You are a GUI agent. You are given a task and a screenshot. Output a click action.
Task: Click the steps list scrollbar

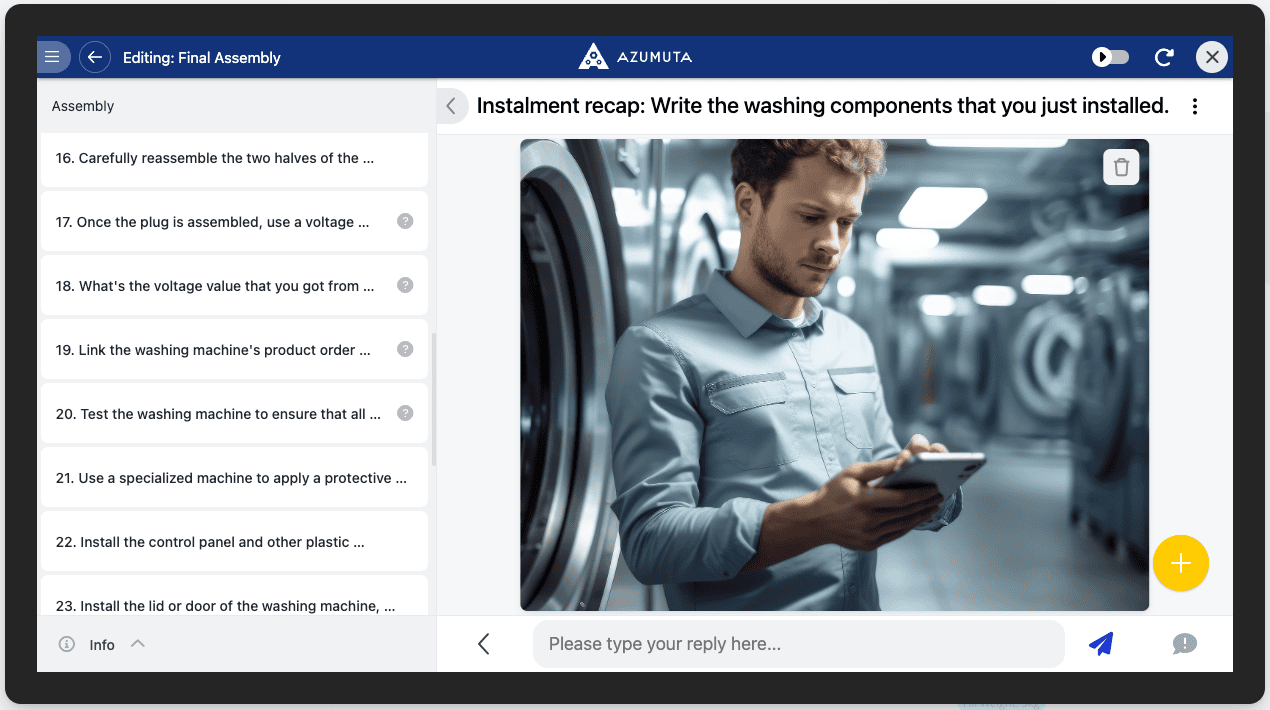pyautogui.click(x=433, y=400)
